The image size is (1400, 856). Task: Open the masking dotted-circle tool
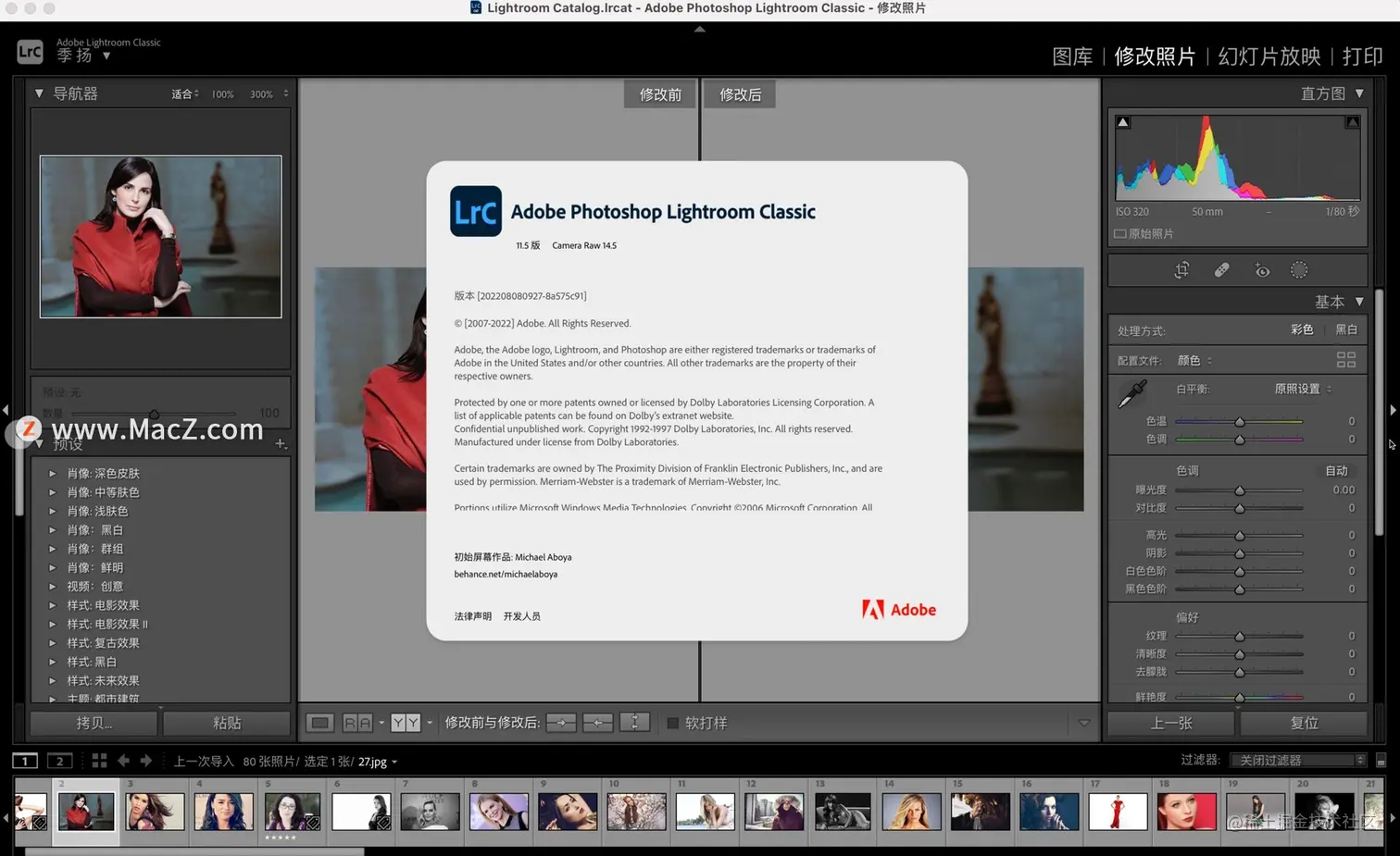pyautogui.click(x=1300, y=270)
